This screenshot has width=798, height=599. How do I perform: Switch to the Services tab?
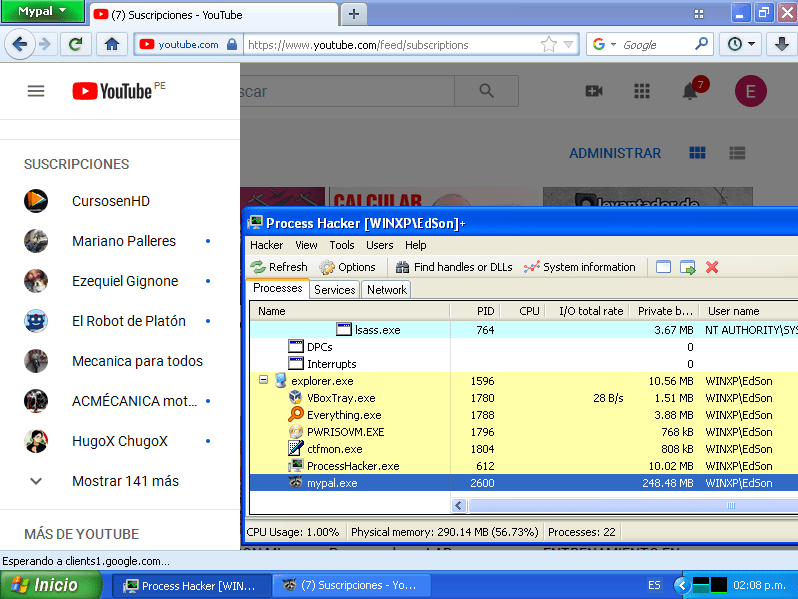pyautogui.click(x=334, y=290)
